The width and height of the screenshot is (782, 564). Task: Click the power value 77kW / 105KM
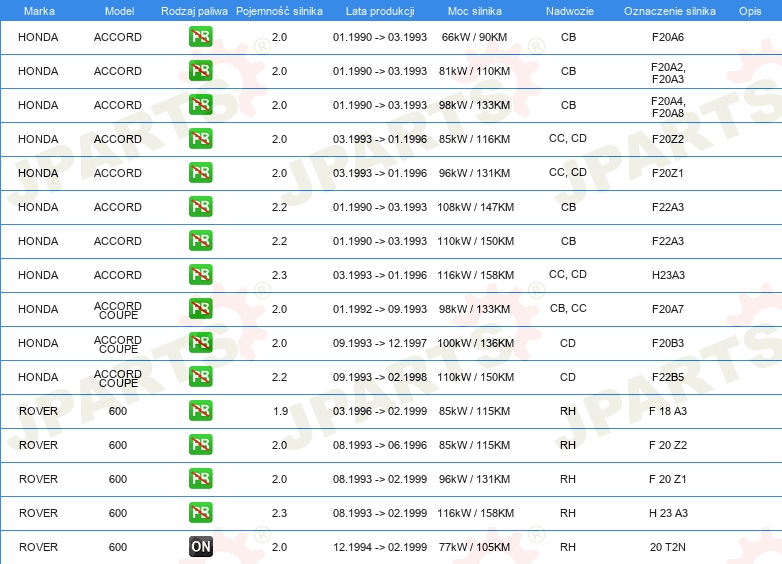(x=474, y=547)
